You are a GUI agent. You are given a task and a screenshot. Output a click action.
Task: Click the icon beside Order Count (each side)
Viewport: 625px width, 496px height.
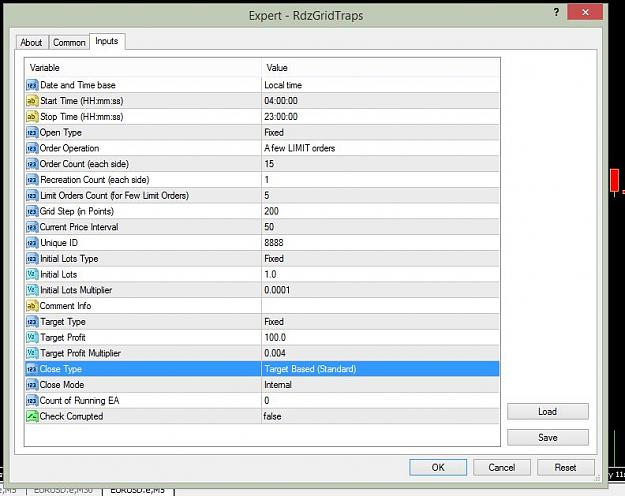[x=32, y=164]
